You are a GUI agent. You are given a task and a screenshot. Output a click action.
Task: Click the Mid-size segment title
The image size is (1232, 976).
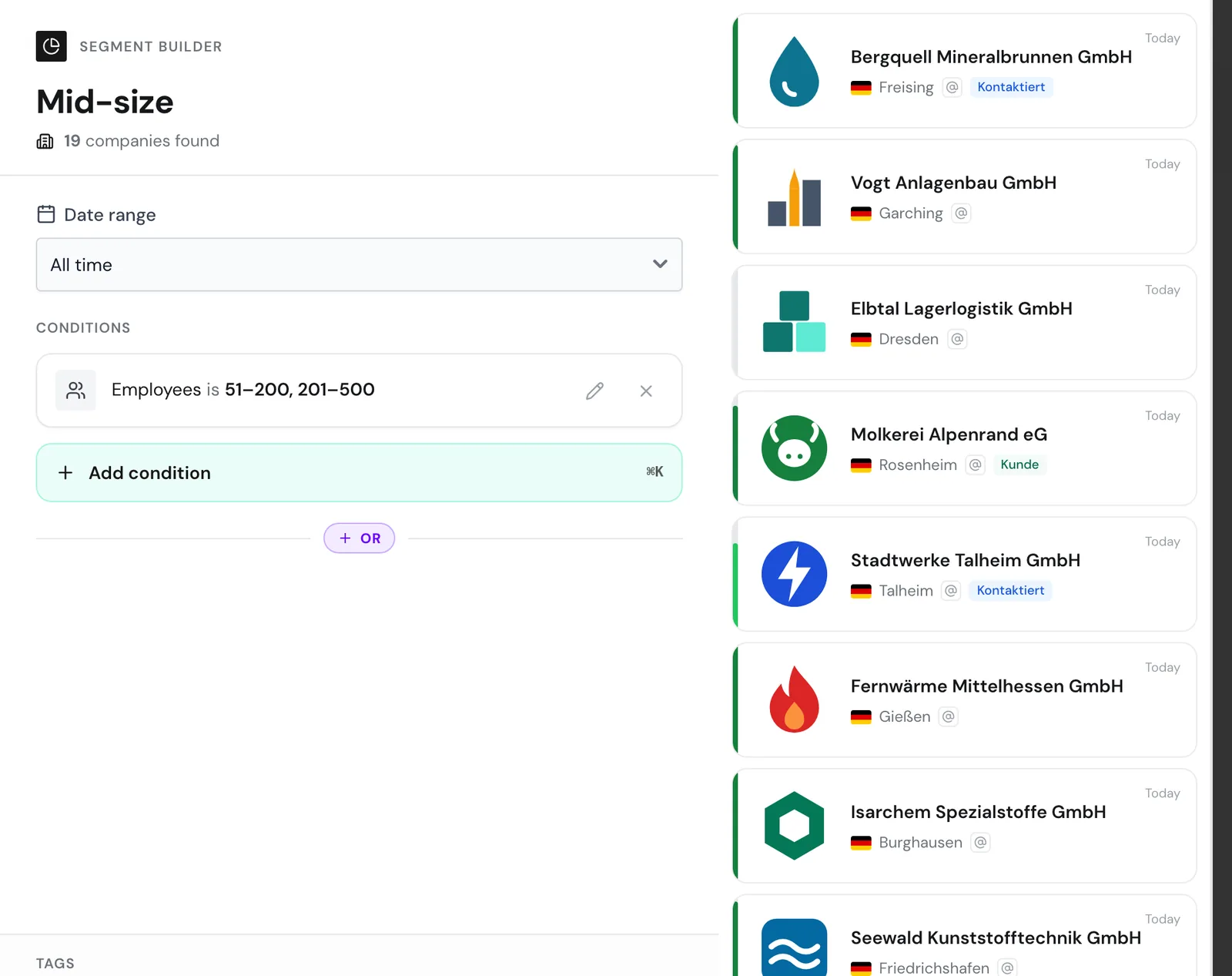pyautogui.click(x=105, y=102)
